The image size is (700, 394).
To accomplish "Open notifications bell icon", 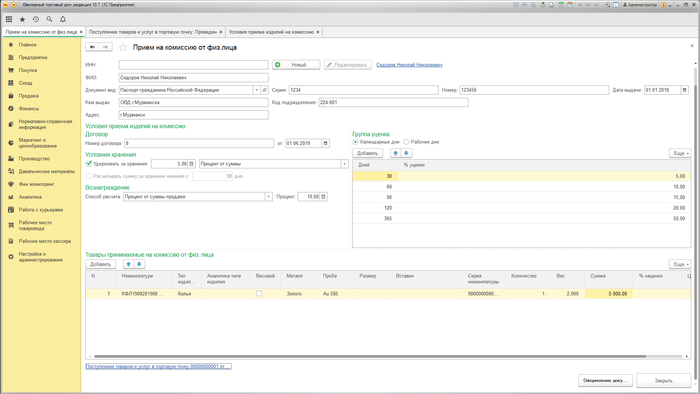I will (63, 19).
